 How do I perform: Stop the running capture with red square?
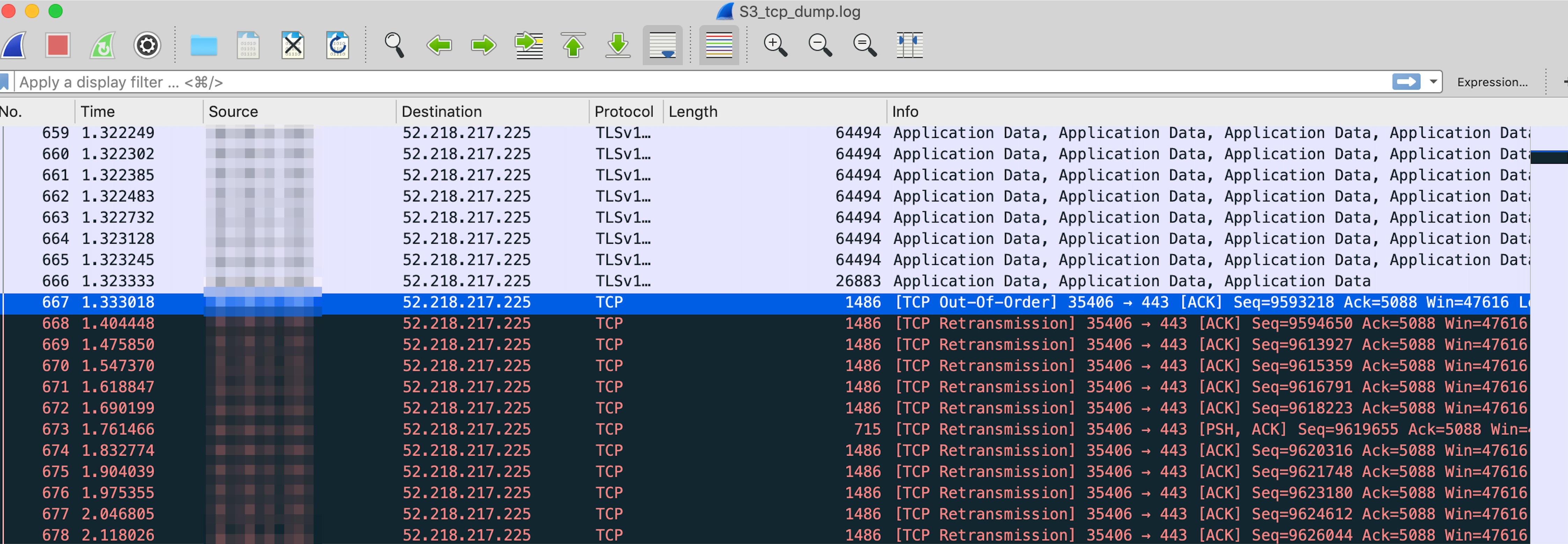click(58, 45)
